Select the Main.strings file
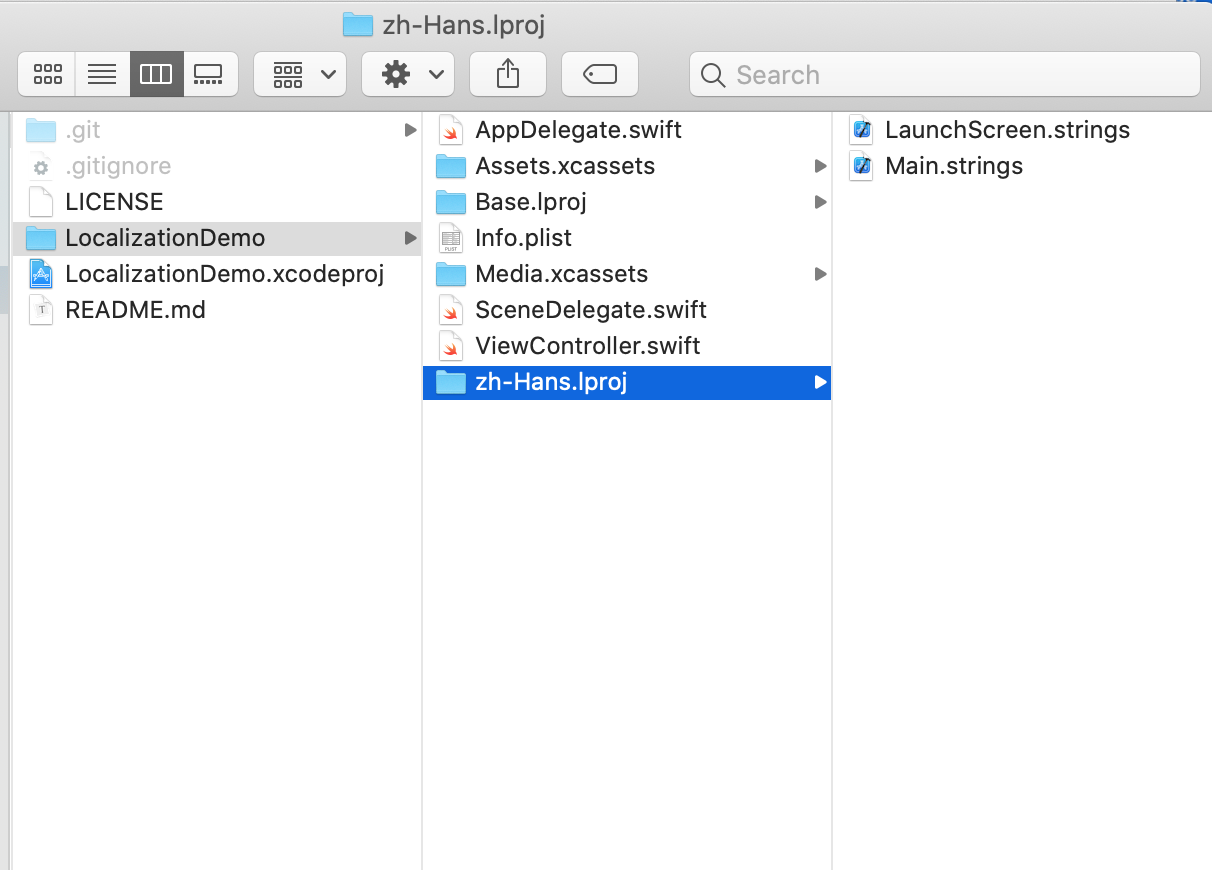The width and height of the screenshot is (1212, 870). coord(954,166)
